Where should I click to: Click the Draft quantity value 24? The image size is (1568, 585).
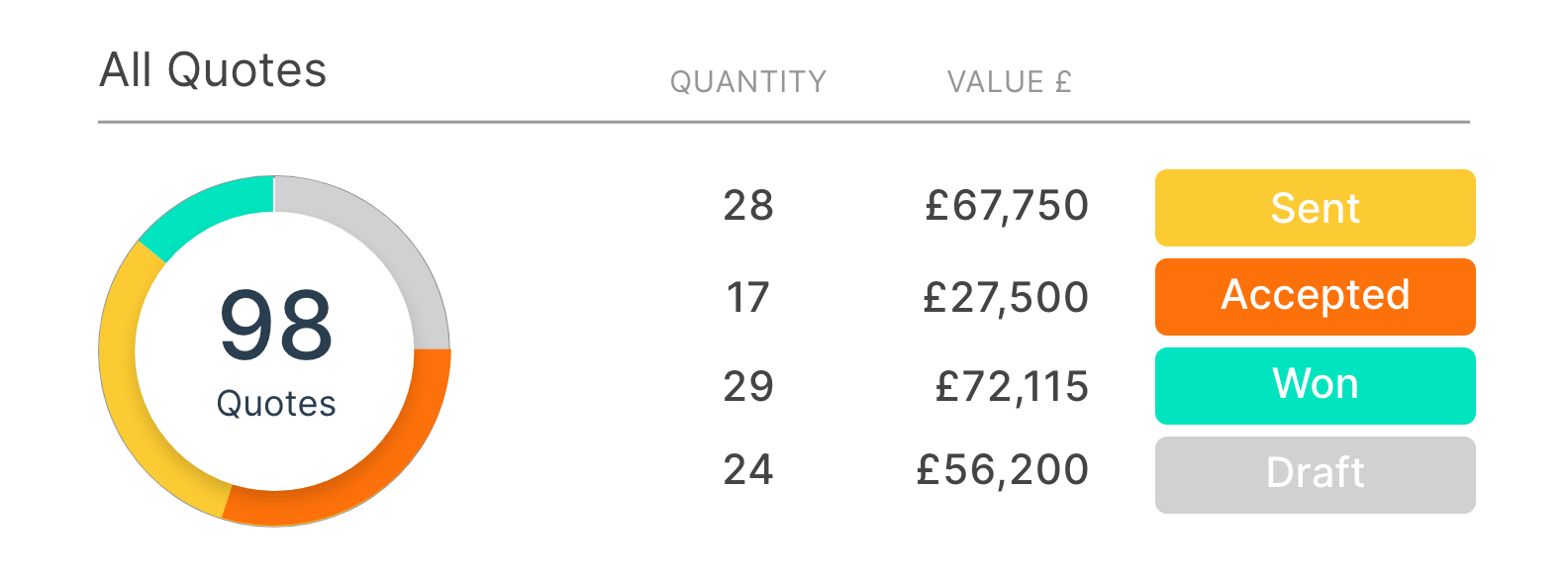point(748,469)
